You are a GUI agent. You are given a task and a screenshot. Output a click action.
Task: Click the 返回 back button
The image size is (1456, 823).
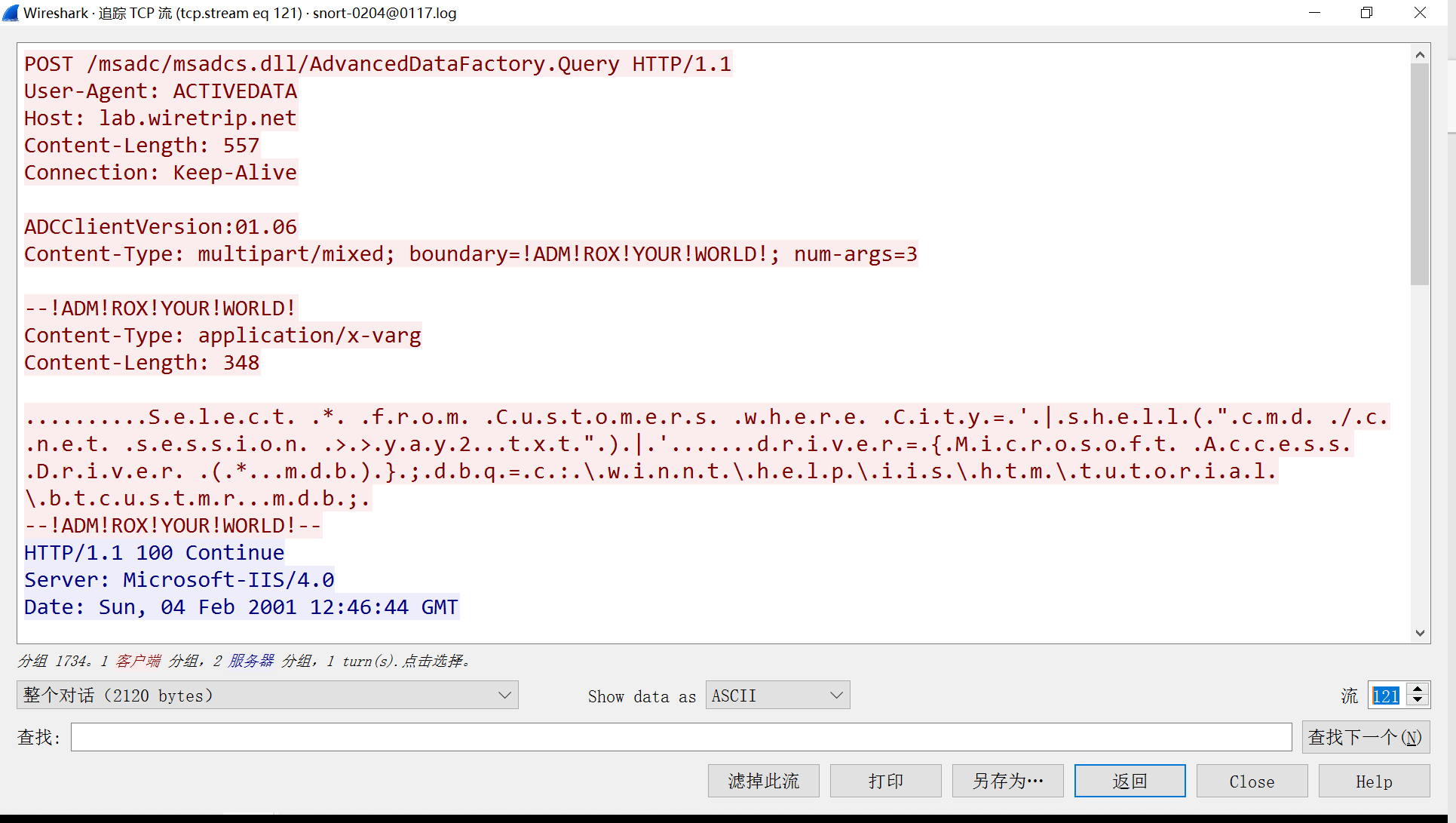tap(1130, 781)
